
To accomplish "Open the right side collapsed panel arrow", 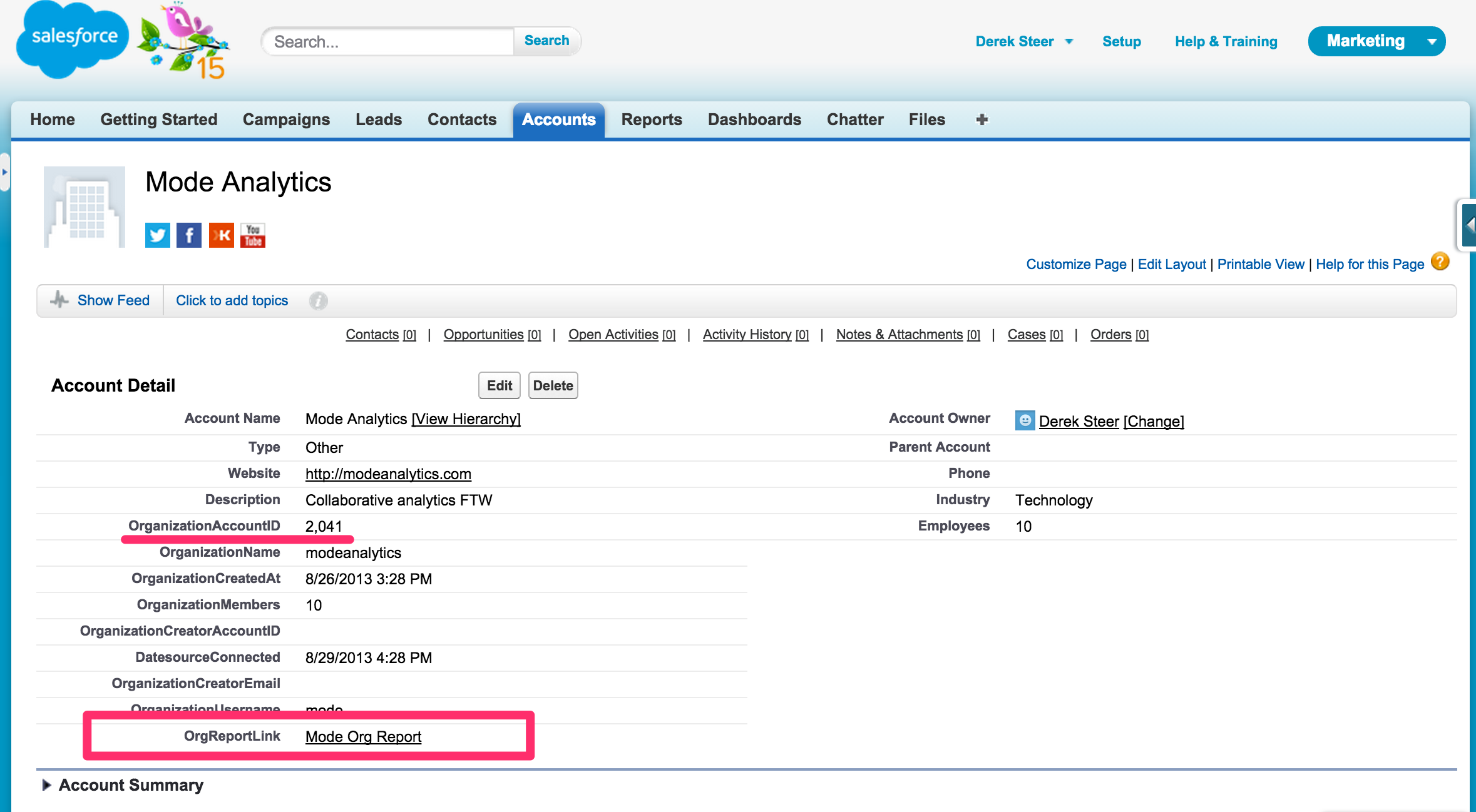I will 1468,225.
